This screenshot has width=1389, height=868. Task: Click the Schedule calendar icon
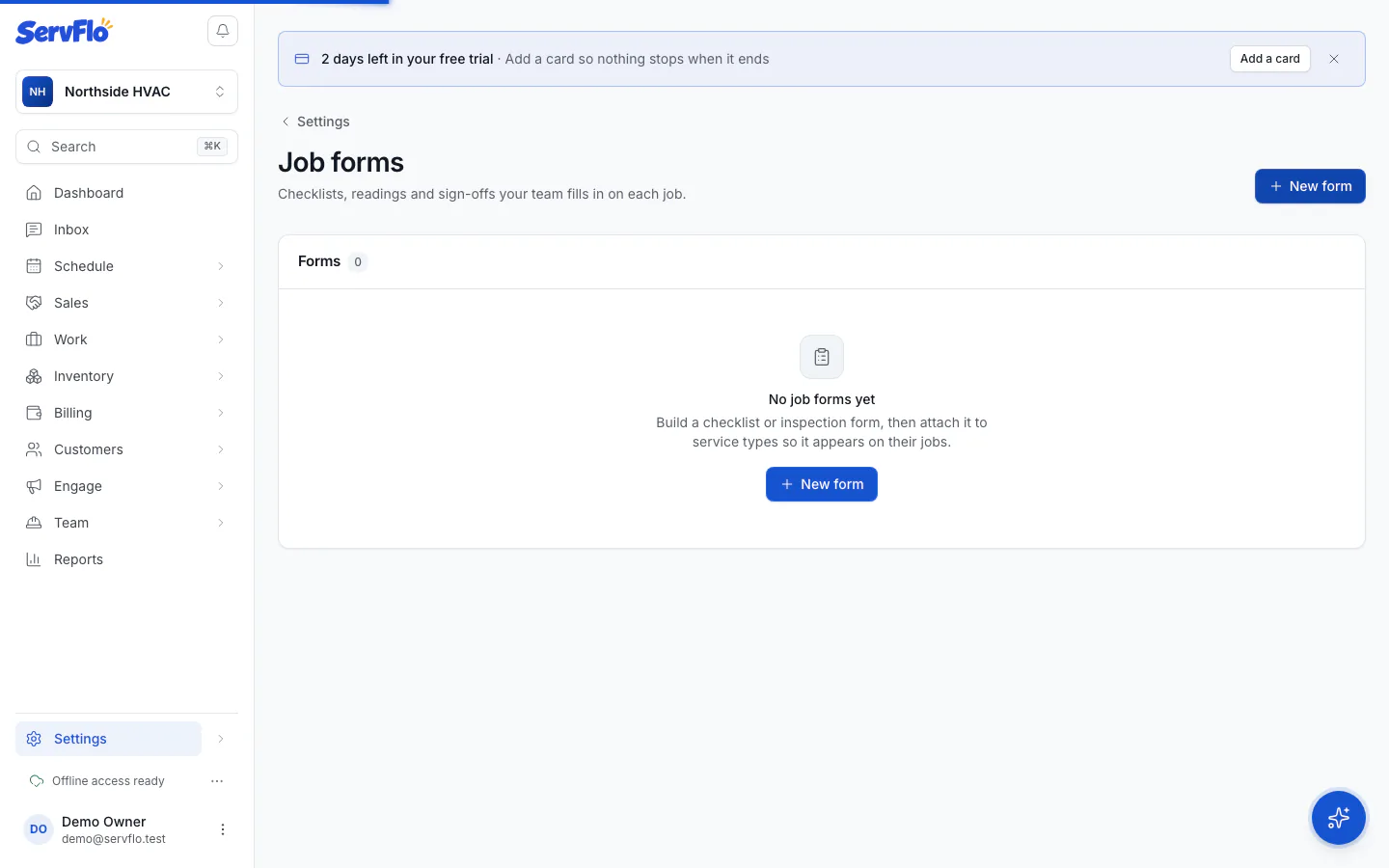34,266
